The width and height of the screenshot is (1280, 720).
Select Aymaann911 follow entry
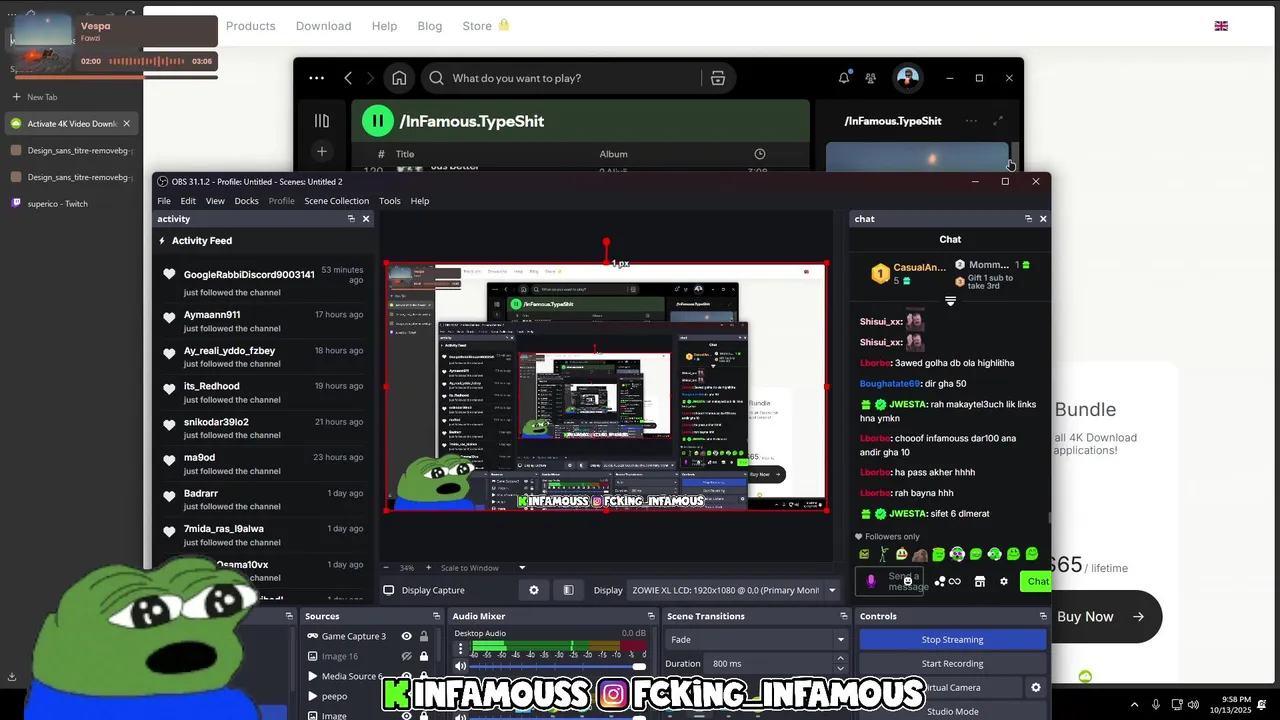264,321
